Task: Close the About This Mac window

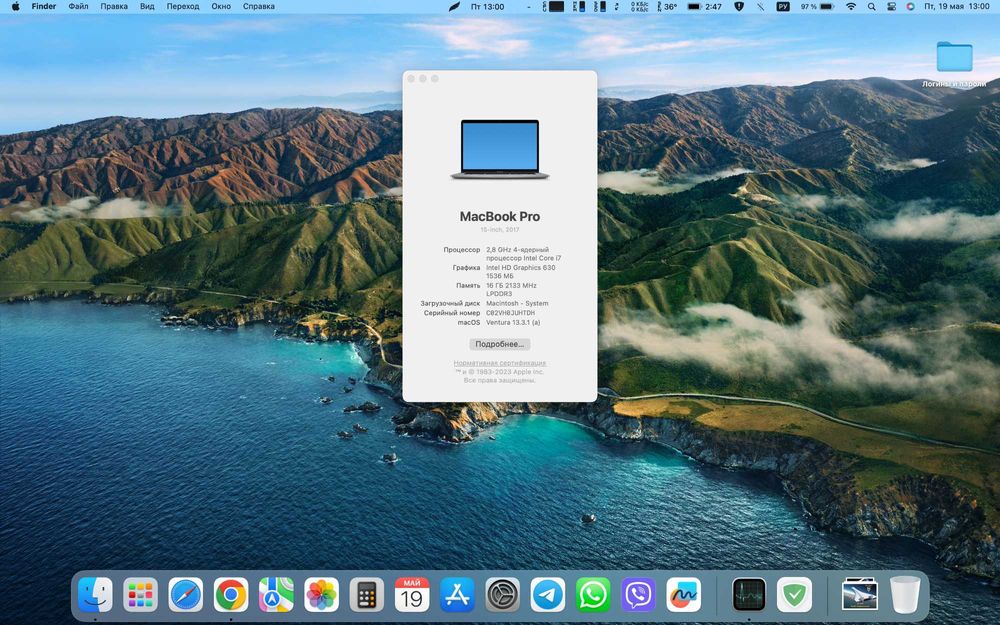Action: click(x=411, y=78)
